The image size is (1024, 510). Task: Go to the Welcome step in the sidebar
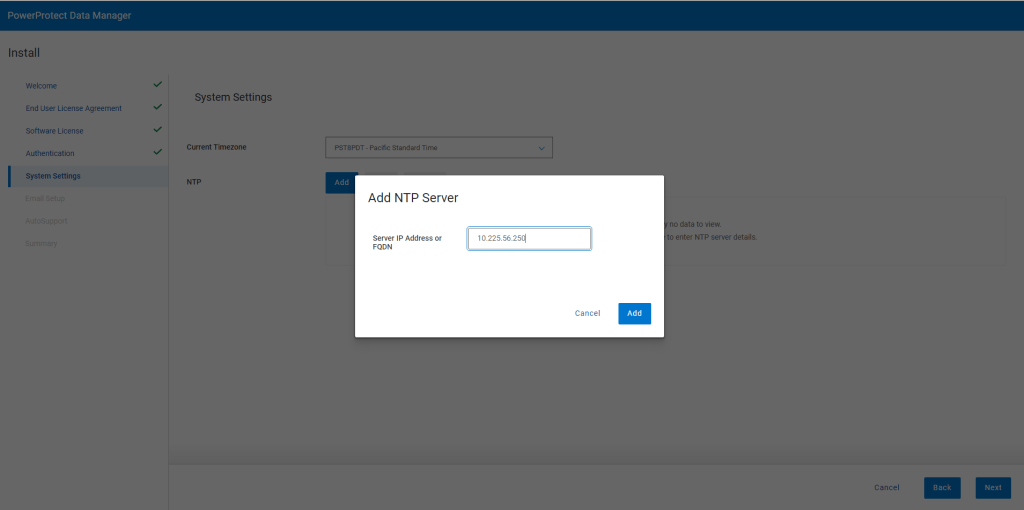click(x=41, y=86)
